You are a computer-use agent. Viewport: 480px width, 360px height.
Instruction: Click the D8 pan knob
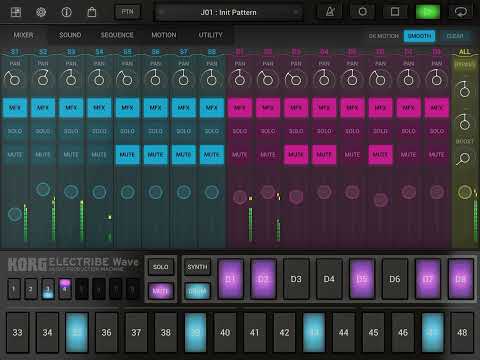pyautogui.click(x=436, y=79)
